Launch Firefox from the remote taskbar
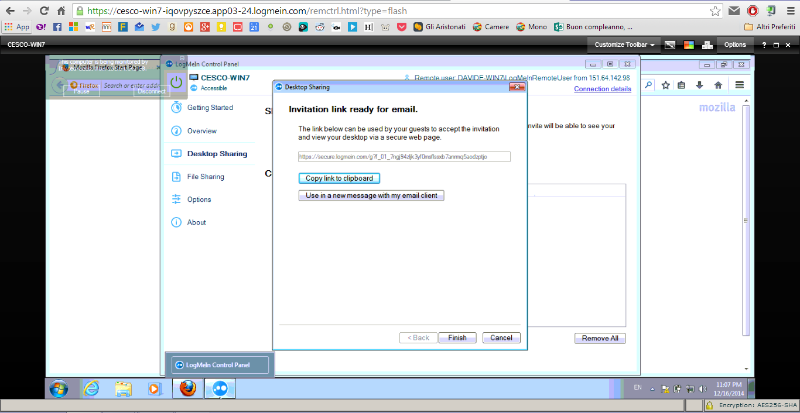This screenshot has height=413, width=800. click(187, 388)
